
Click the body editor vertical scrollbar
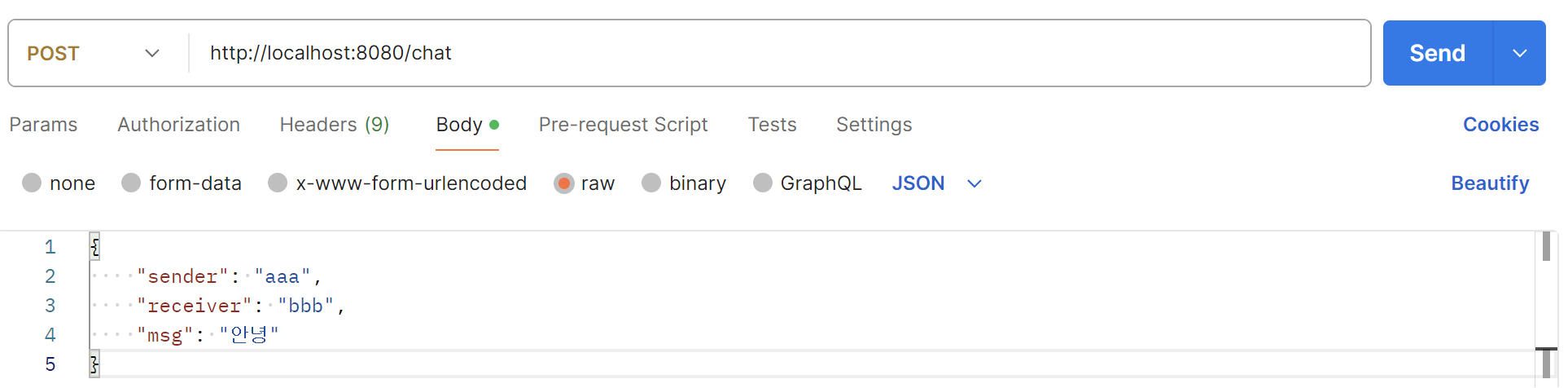tap(1546, 306)
